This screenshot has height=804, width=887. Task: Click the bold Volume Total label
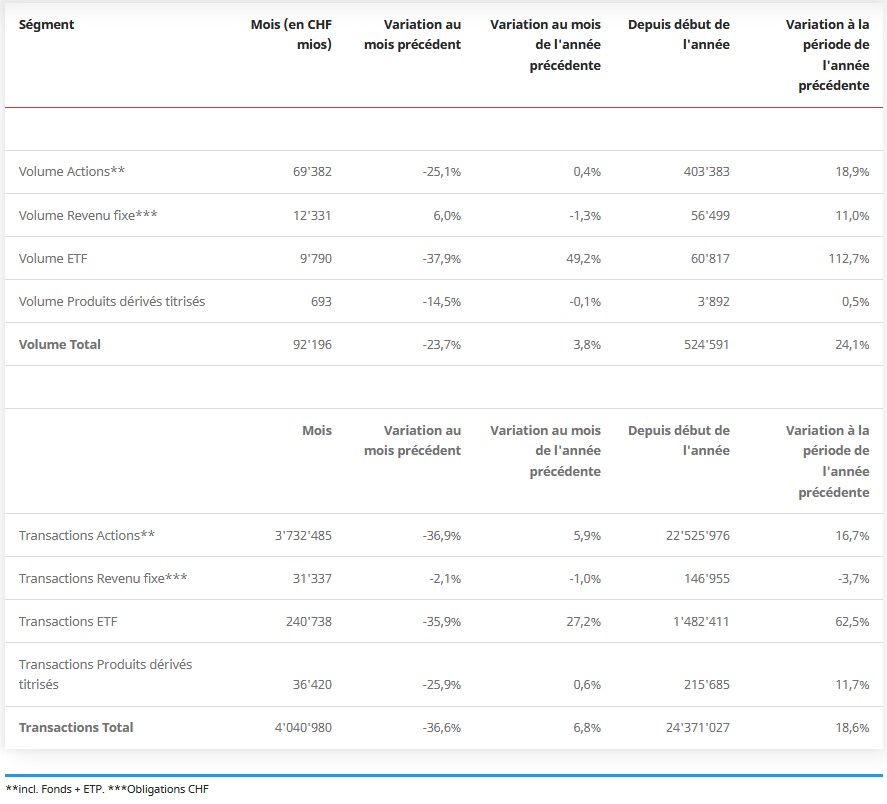60,344
